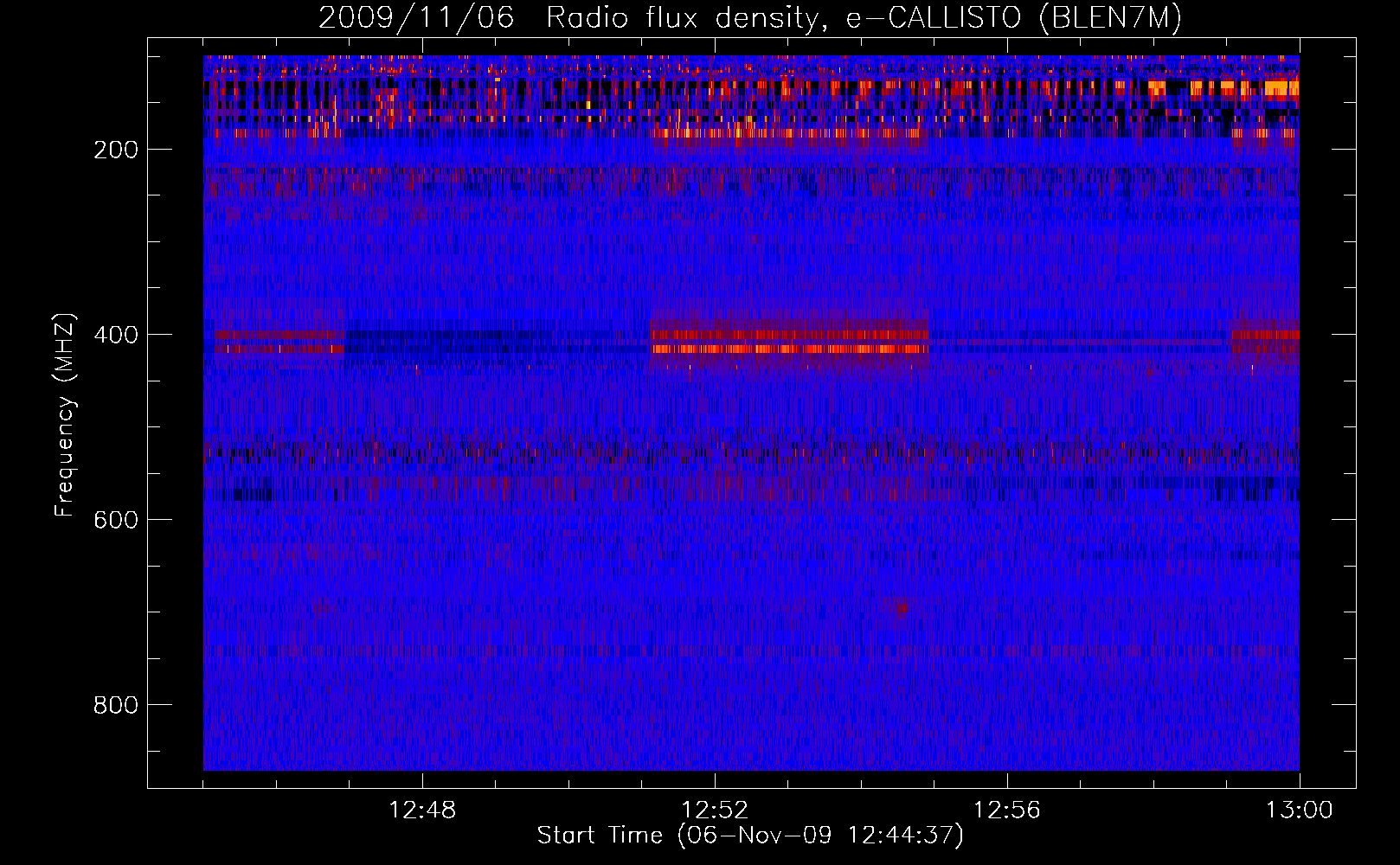
Task: Click the small red spot near 700 MHz
Action: pos(900,609)
